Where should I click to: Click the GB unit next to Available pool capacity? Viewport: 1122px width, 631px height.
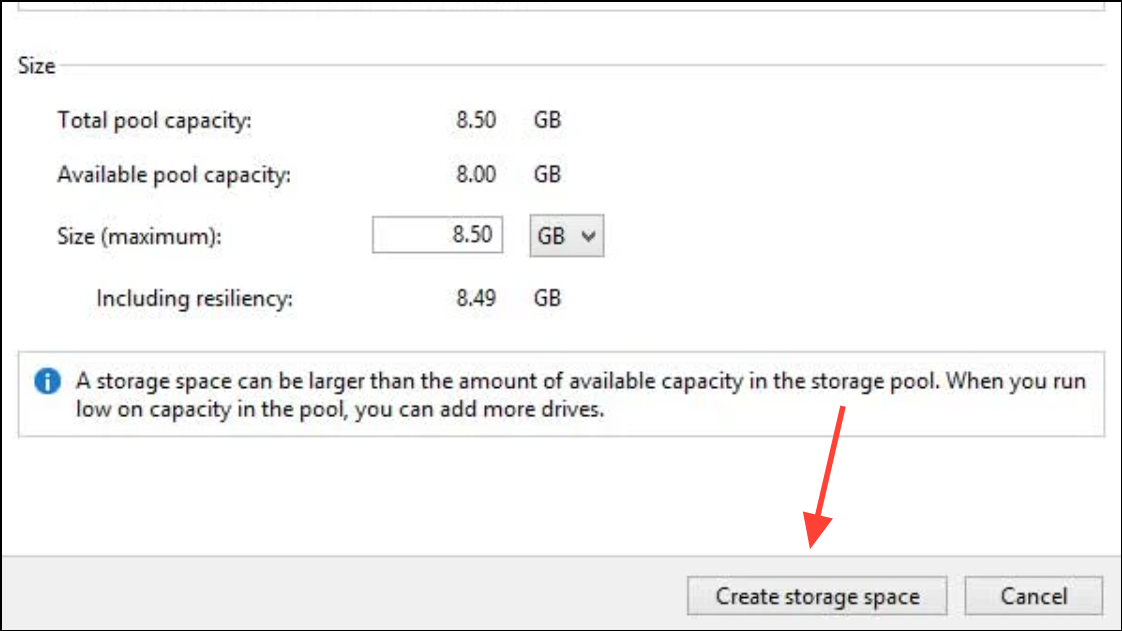point(547,174)
